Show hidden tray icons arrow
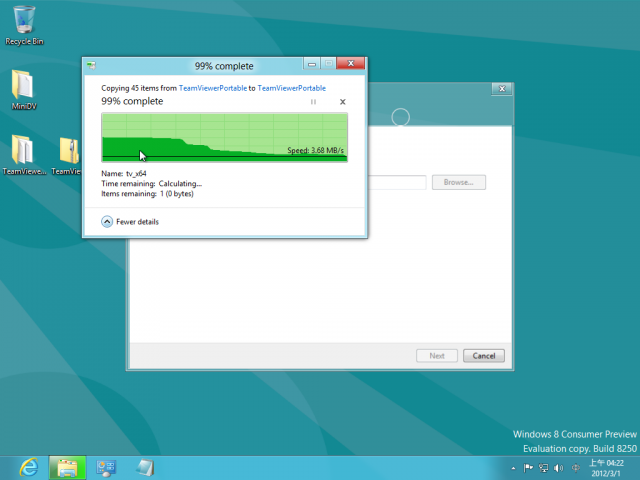The image size is (640, 480). [x=513, y=468]
